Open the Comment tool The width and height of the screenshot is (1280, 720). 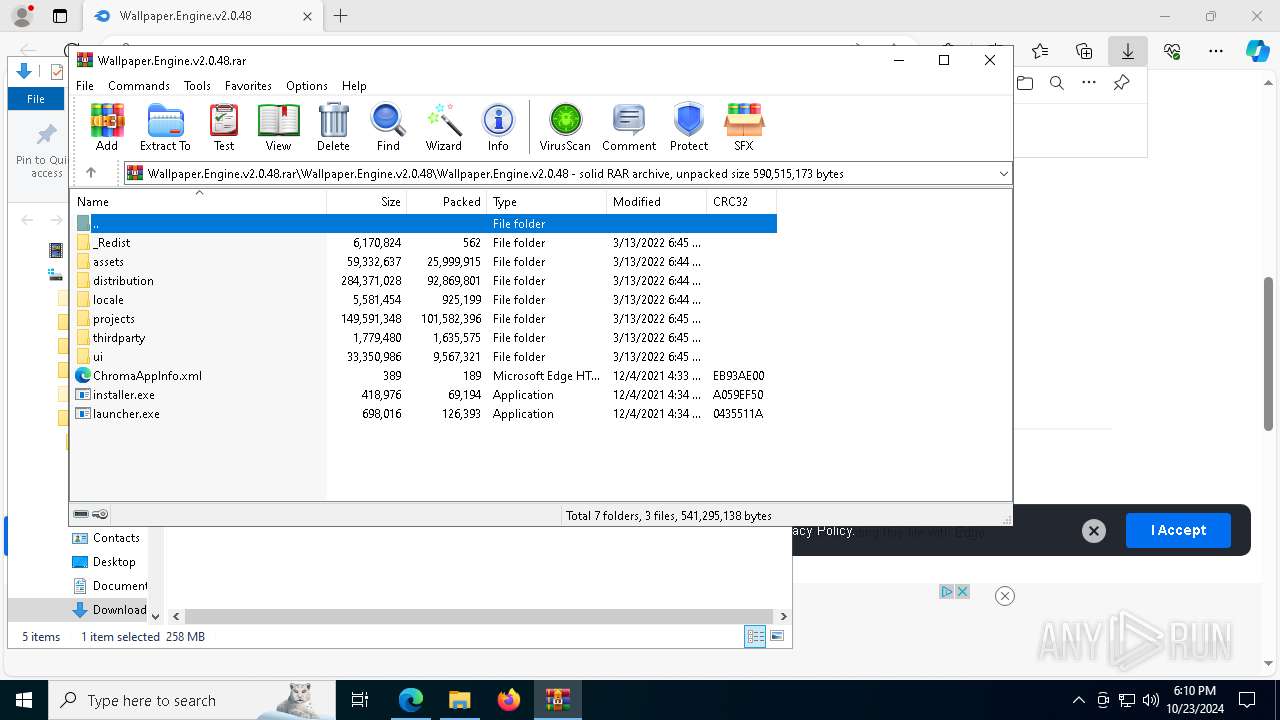(x=629, y=127)
